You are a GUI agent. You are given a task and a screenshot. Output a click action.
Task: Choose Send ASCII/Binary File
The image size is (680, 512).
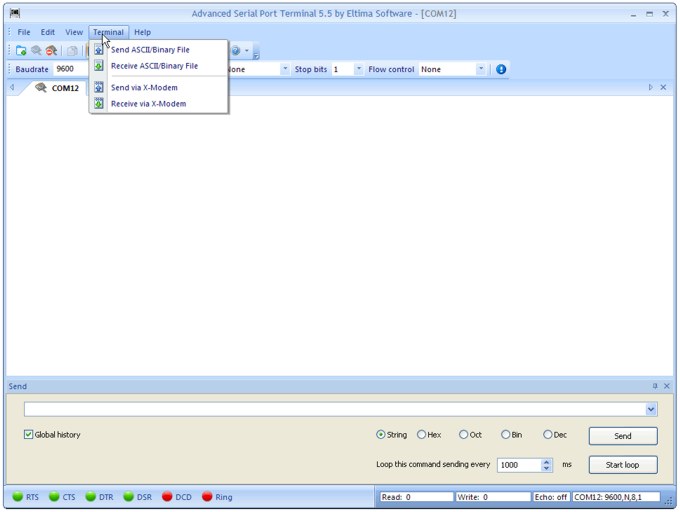158,50
